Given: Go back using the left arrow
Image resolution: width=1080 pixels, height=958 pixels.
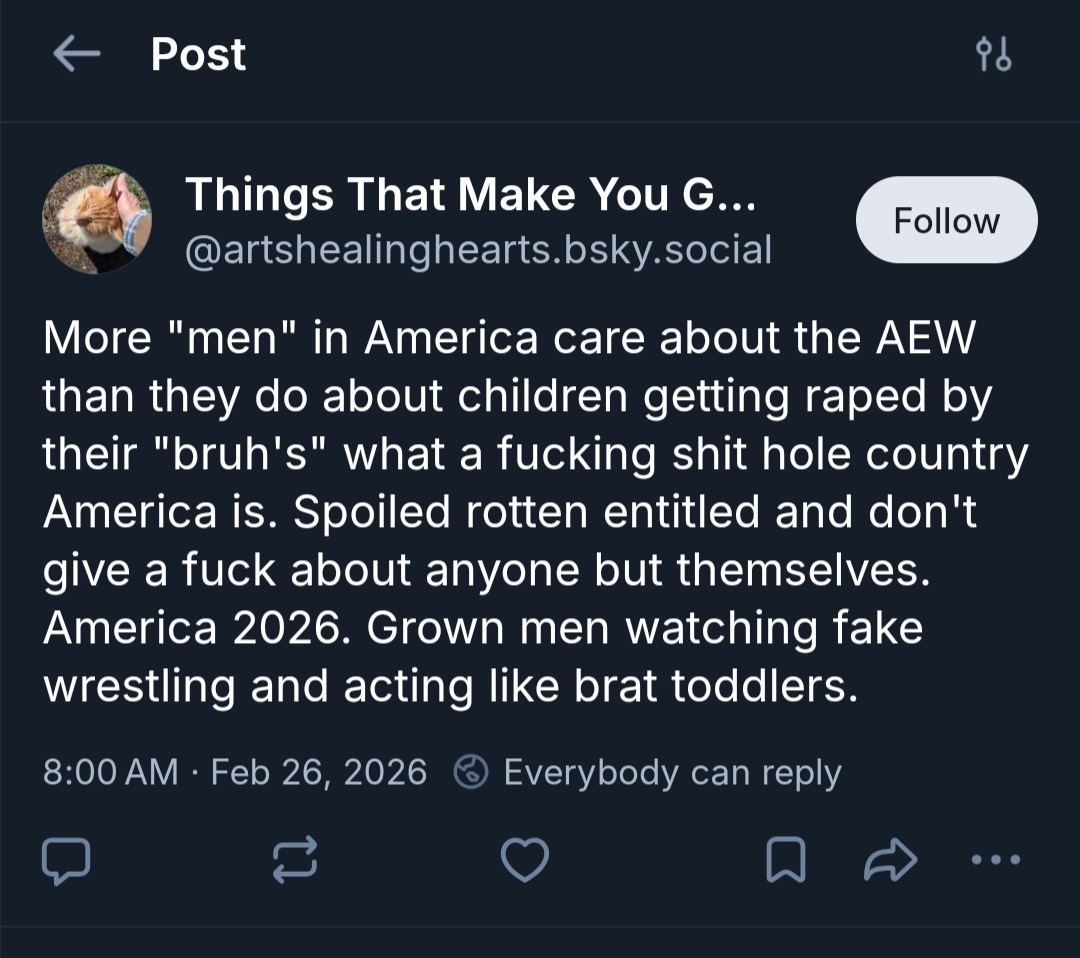Looking at the screenshot, I should coord(76,55).
